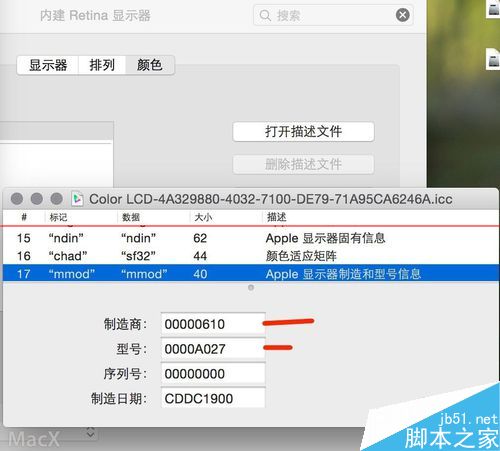The width and height of the screenshot is (500, 451).
Task: Click the 打开描述文件 button
Action: (303, 132)
